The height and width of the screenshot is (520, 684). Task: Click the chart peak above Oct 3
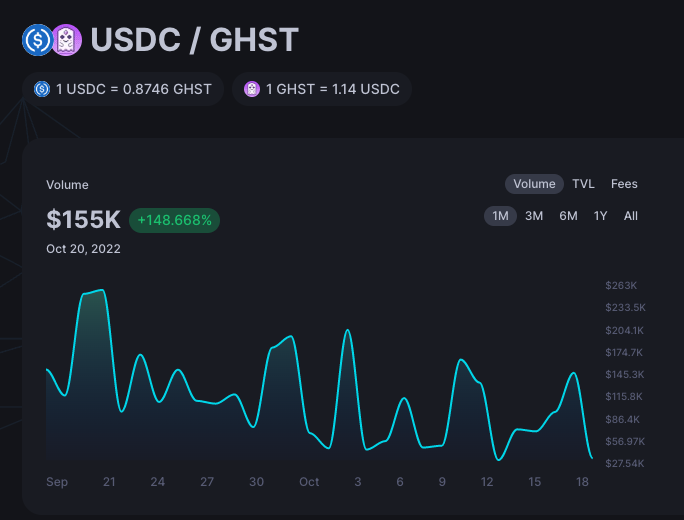(348, 330)
